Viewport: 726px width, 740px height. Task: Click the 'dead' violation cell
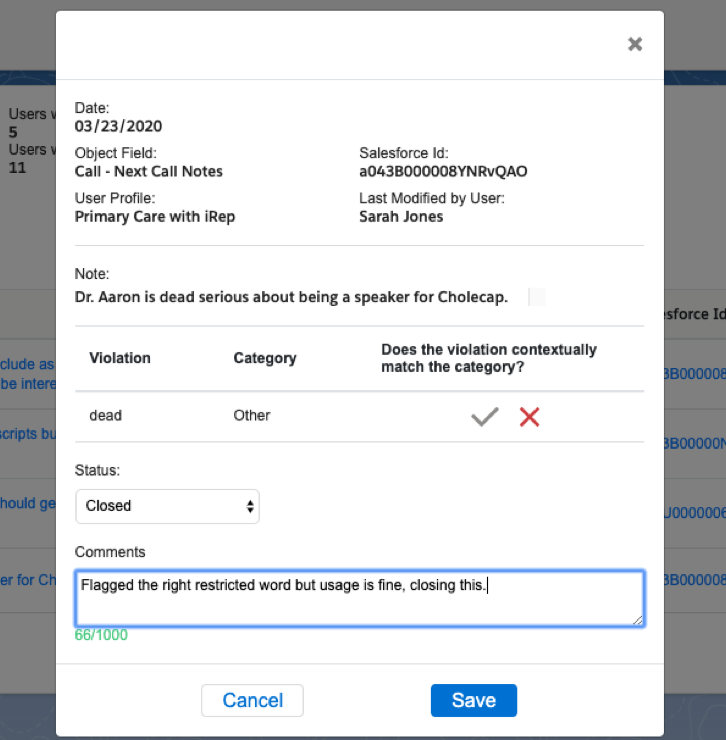pyautogui.click(x=106, y=415)
